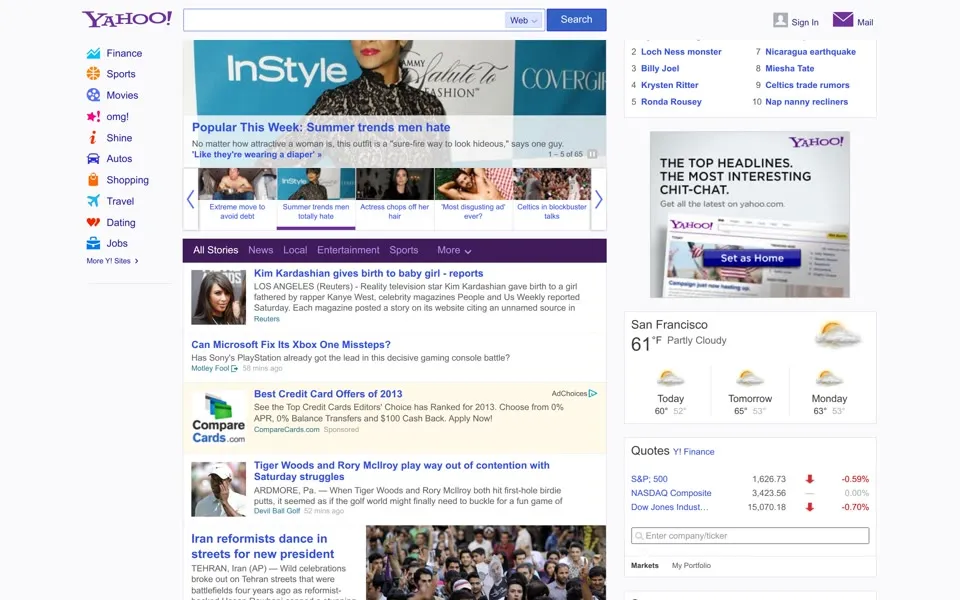This screenshot has width=960, height=600.
Task: Open the Sports basketball icon
Action: [93, 73]
